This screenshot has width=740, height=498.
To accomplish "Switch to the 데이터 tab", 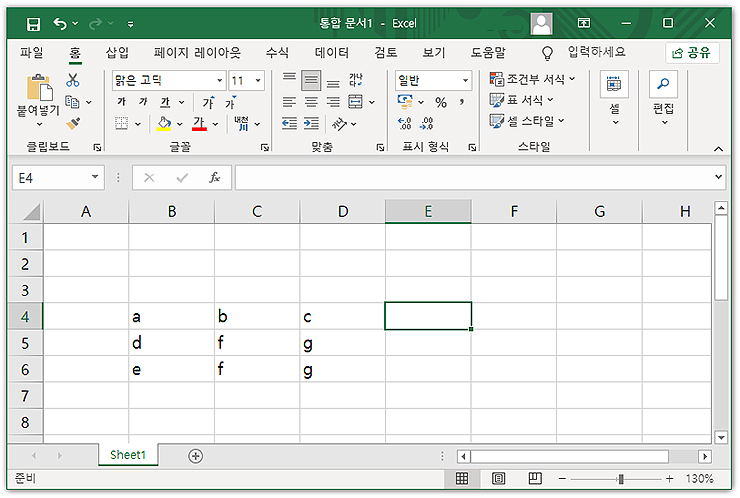I will point(332,52).
